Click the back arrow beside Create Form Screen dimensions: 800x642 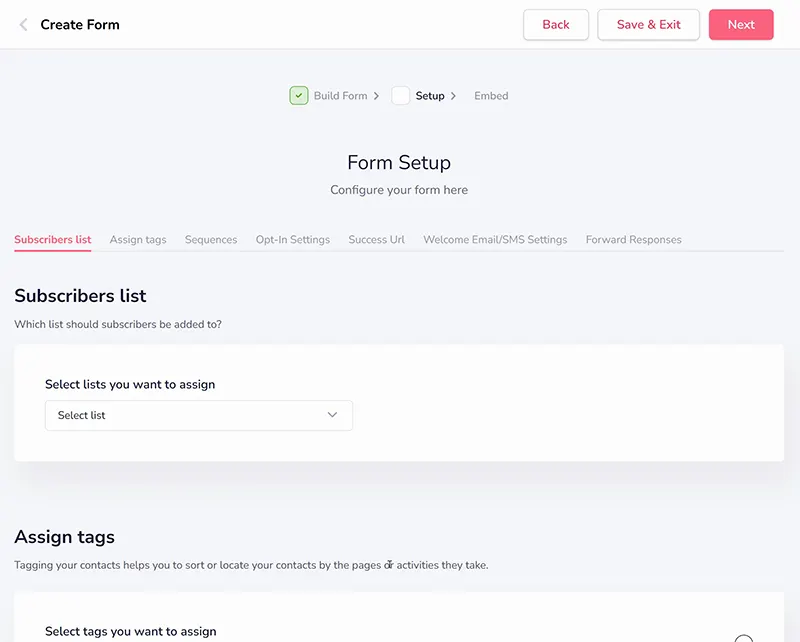point(23,24)
